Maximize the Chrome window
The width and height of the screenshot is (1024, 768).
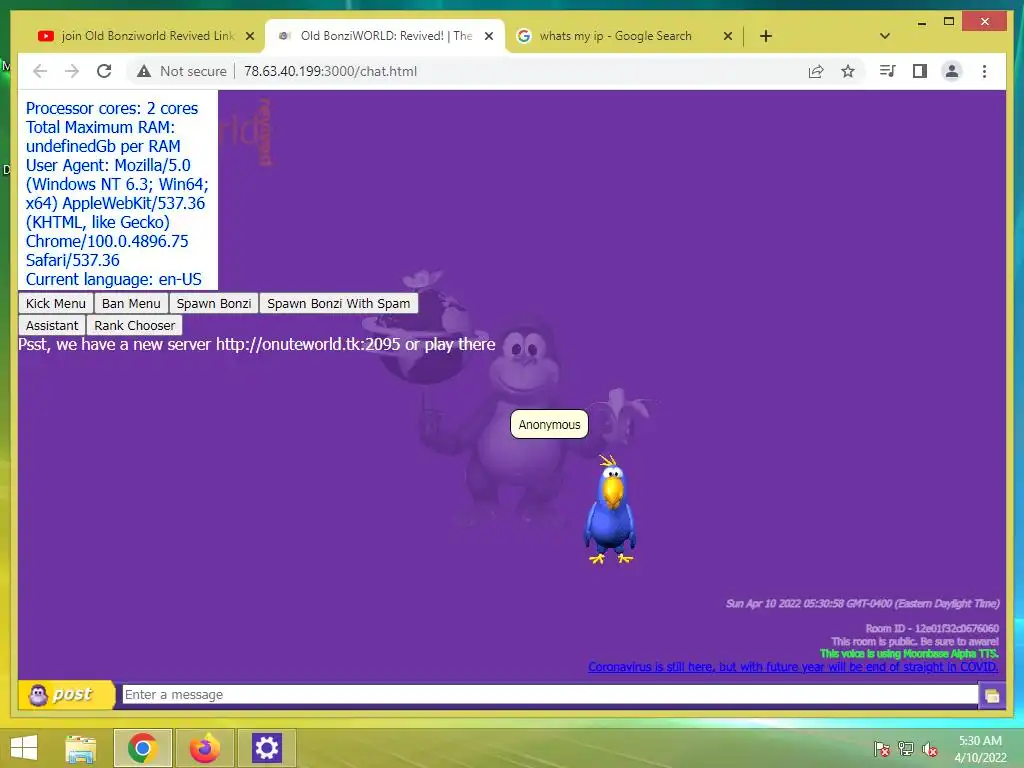(949, 22)
